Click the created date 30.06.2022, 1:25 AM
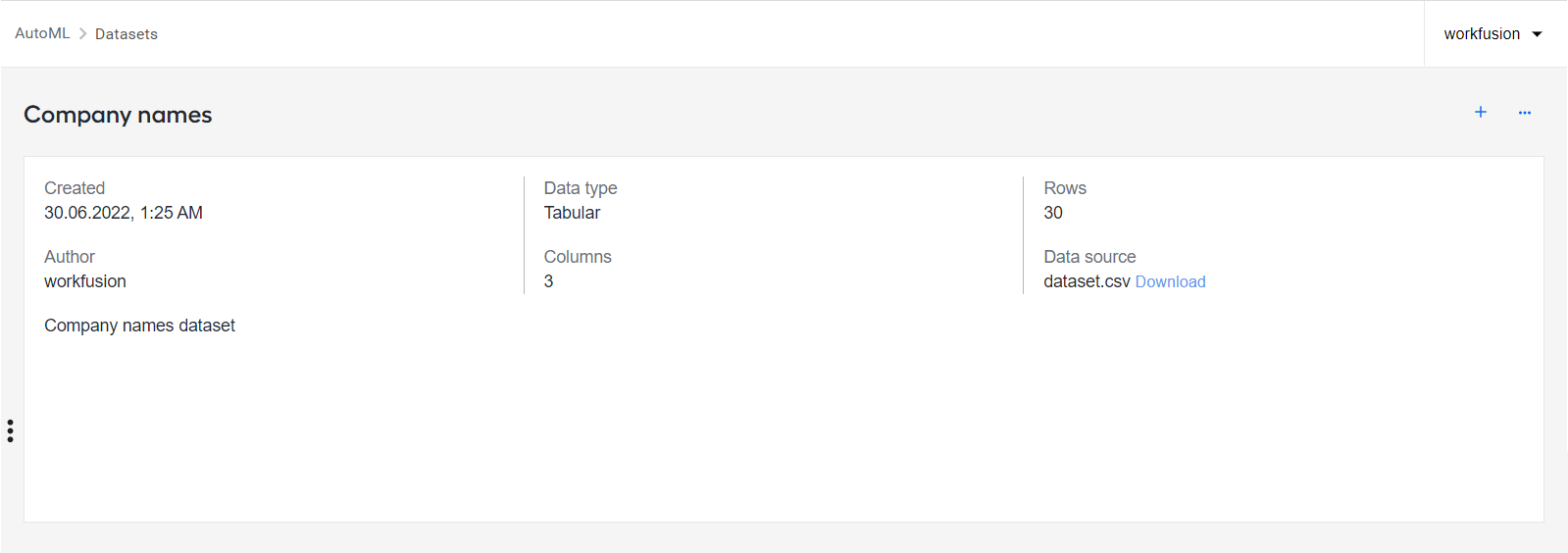The image size is (1568, 553). click(x=124, y=213)
